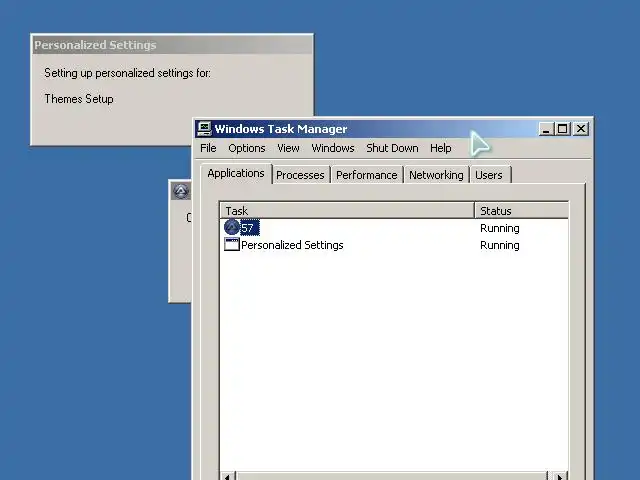Switch to the Applications tab

[x=236, y=173]
